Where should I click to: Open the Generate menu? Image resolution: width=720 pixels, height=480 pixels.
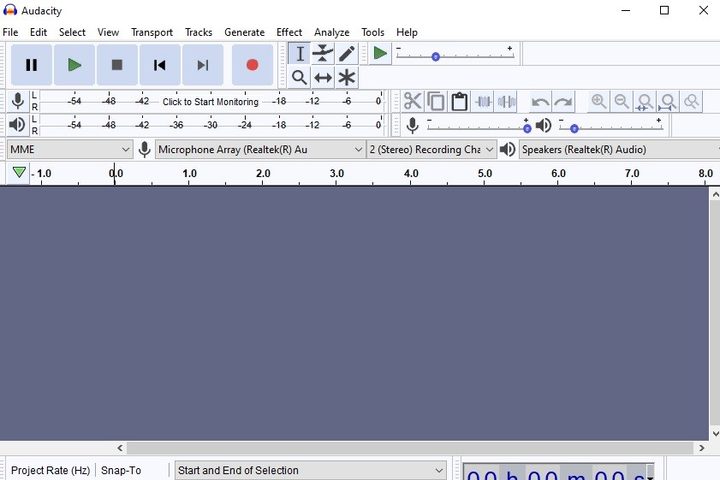pos(244,32)
